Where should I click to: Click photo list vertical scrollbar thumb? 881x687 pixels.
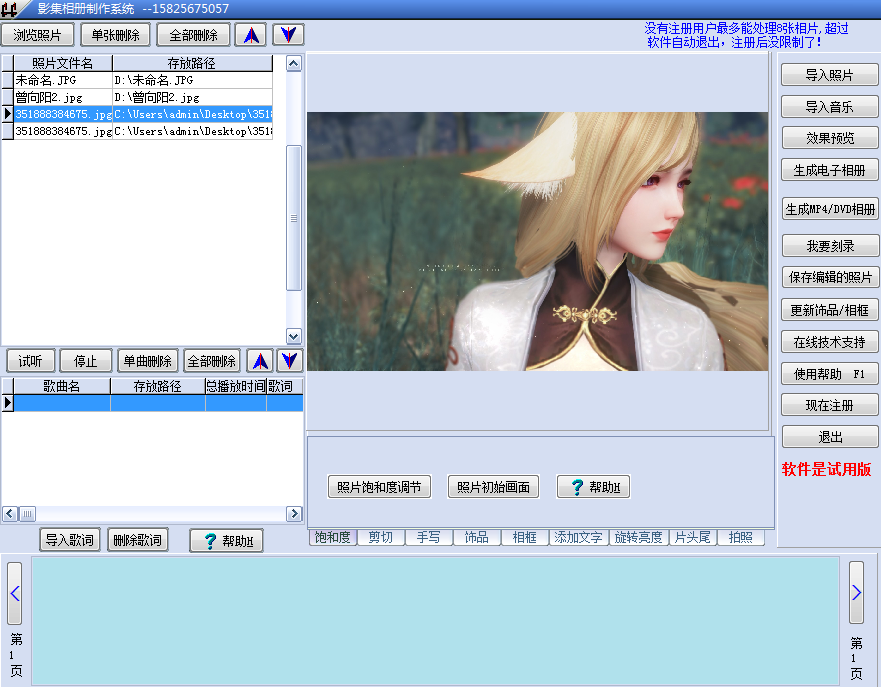point(294,218)
